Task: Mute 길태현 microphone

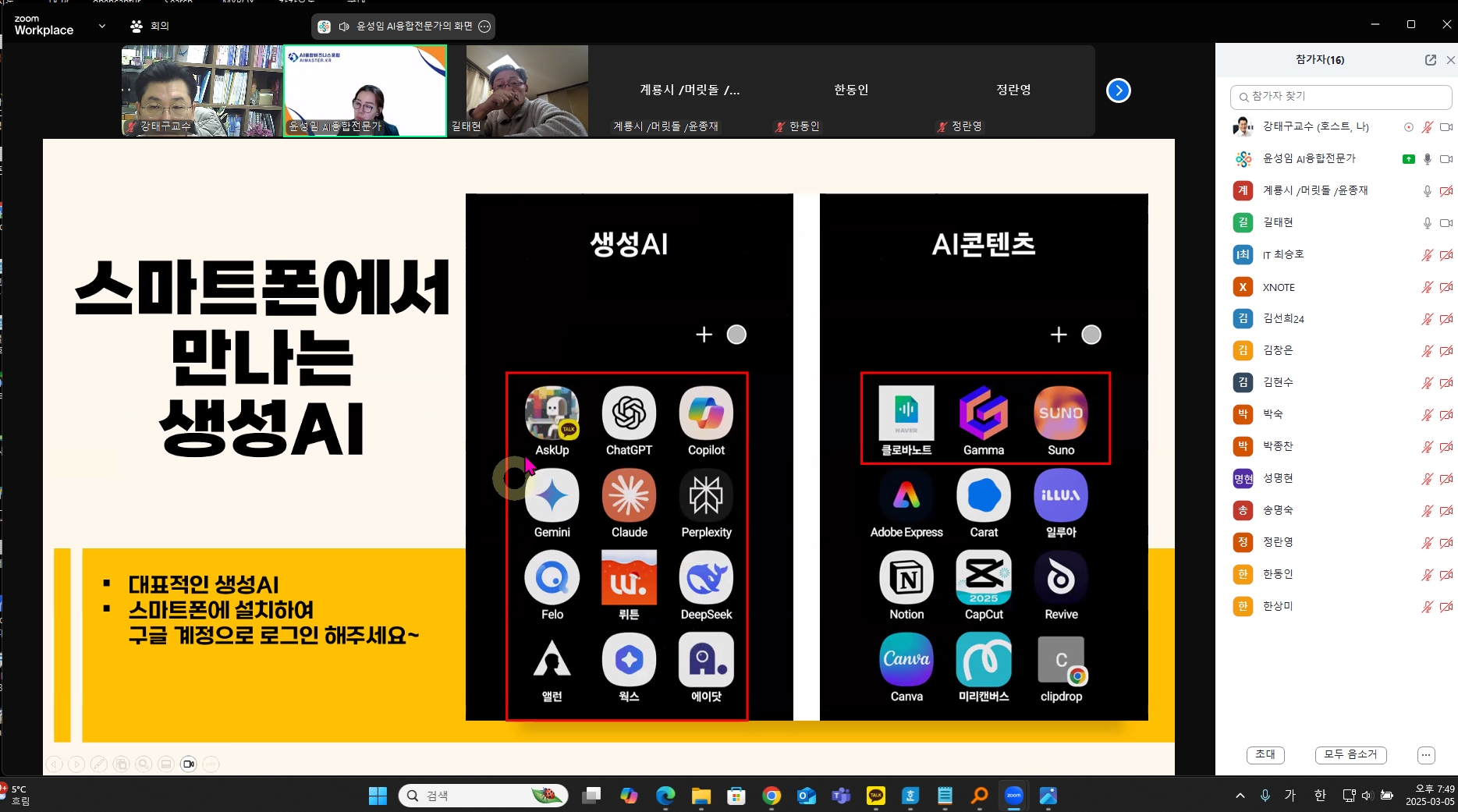Action: pos(1428,223)
